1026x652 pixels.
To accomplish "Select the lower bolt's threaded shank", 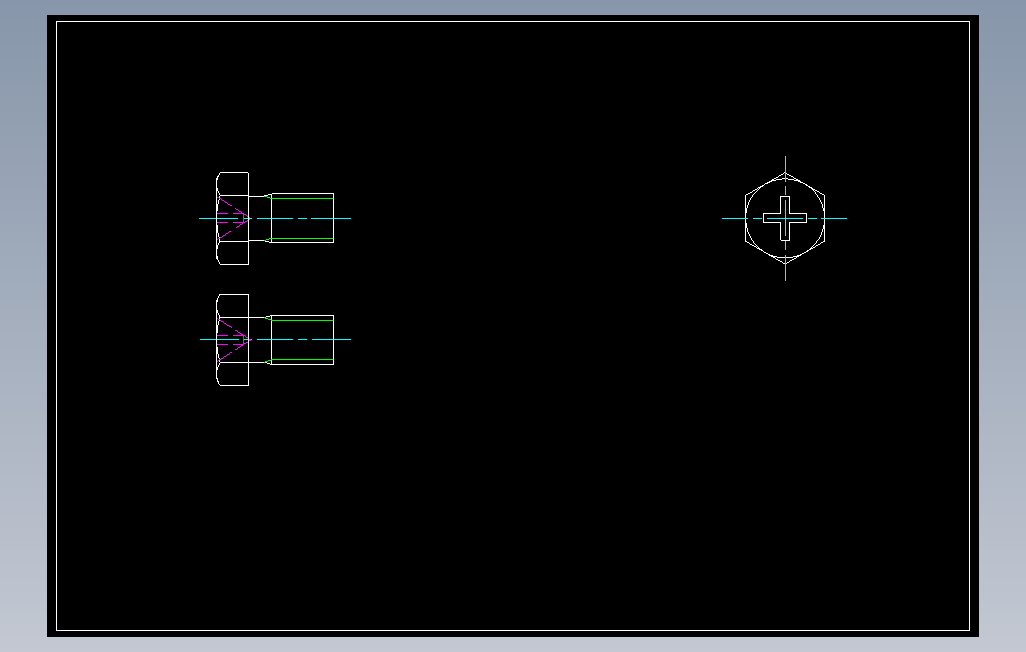I will 302,340.
